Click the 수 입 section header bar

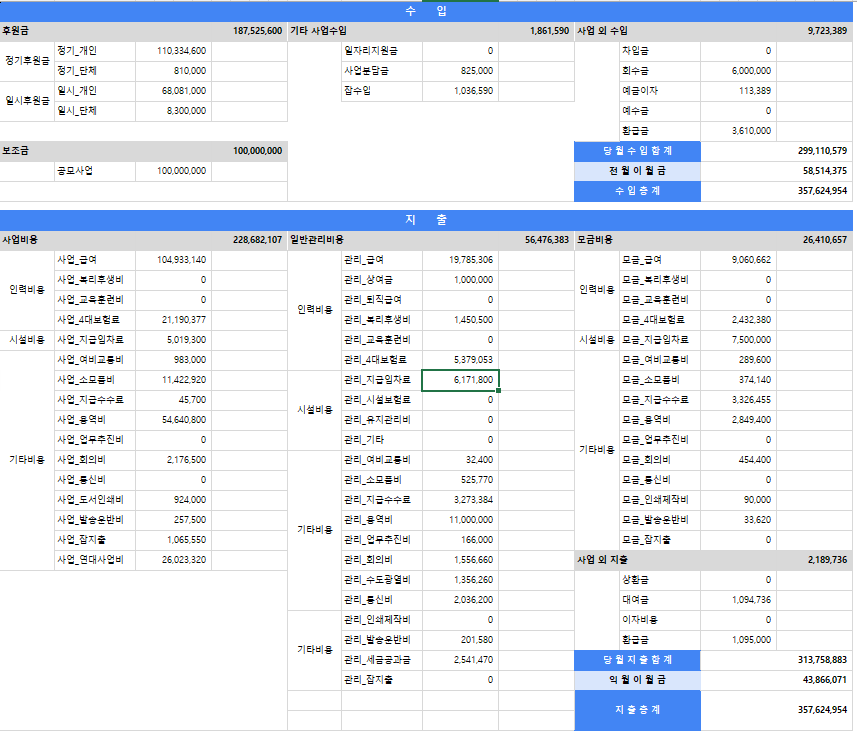point(426,11)
